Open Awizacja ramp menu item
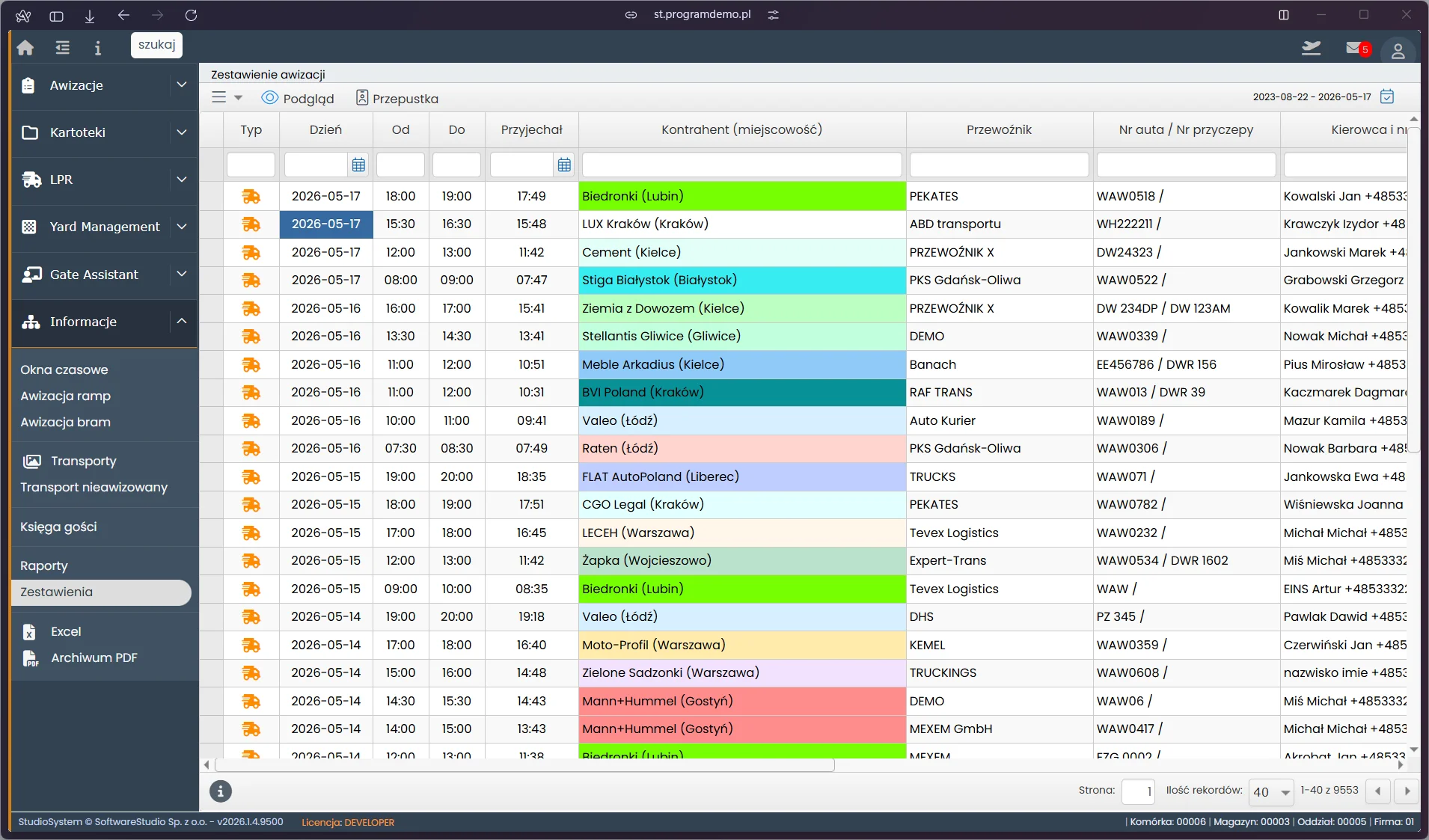The height and width of the screenshot is (840, 1429). click(66, 396)
